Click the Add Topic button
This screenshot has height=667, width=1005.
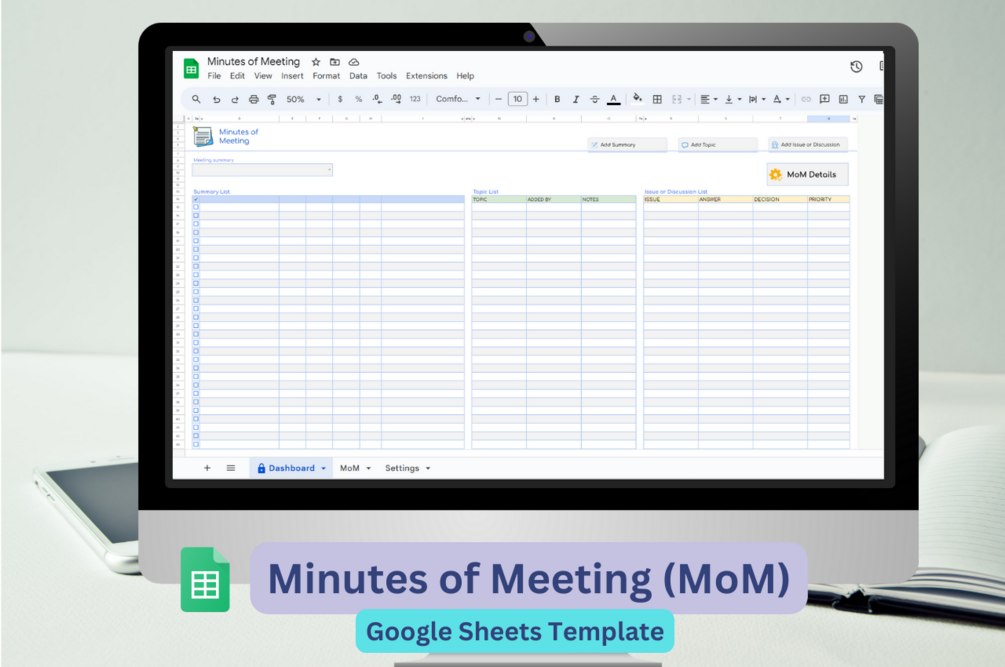tap(718, 145)
